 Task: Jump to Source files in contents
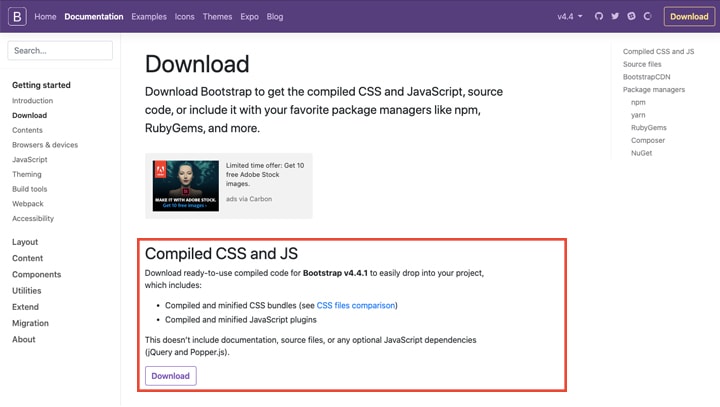tap(642, 64)
